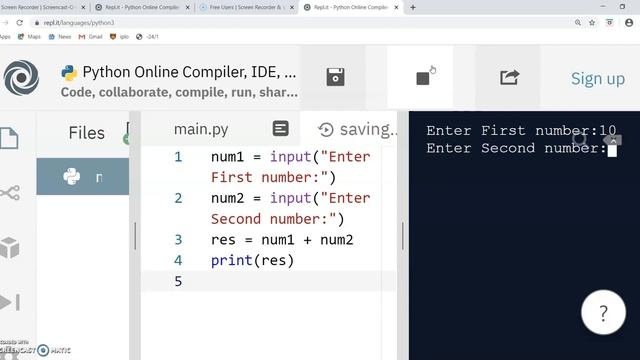Image resolution: width=640 pixels, height=360 pixels.
Task: Select the Python file in Files list
Action: coord(83,176)
